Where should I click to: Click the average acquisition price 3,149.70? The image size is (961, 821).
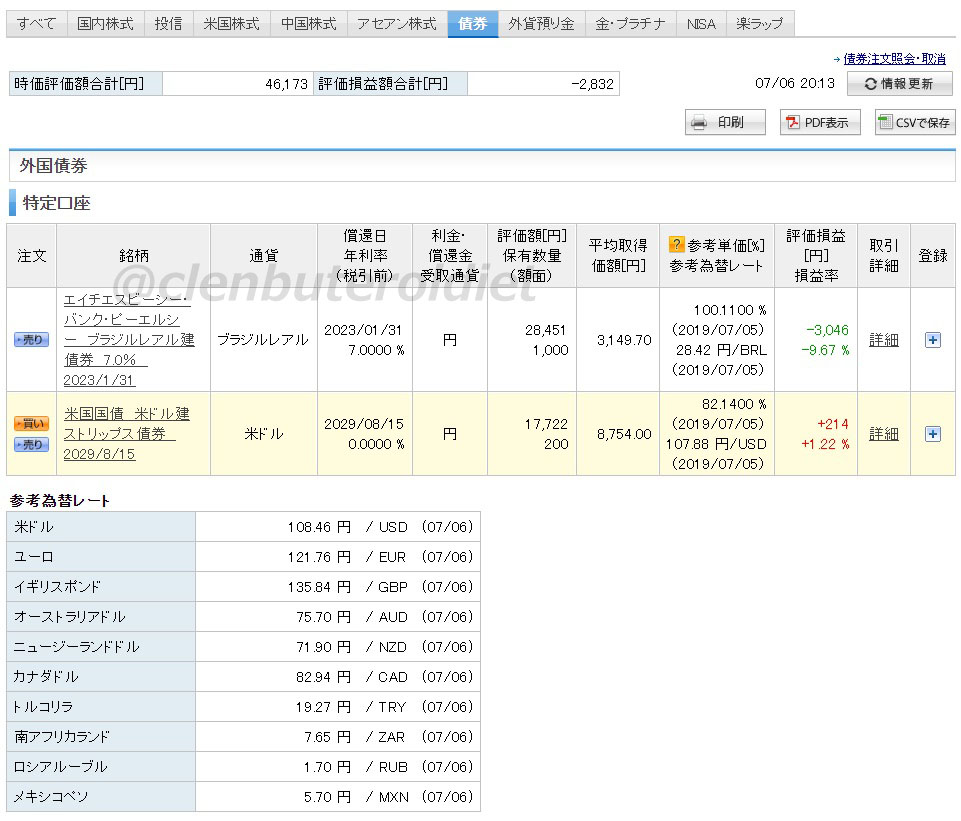[x=624, y=340]
